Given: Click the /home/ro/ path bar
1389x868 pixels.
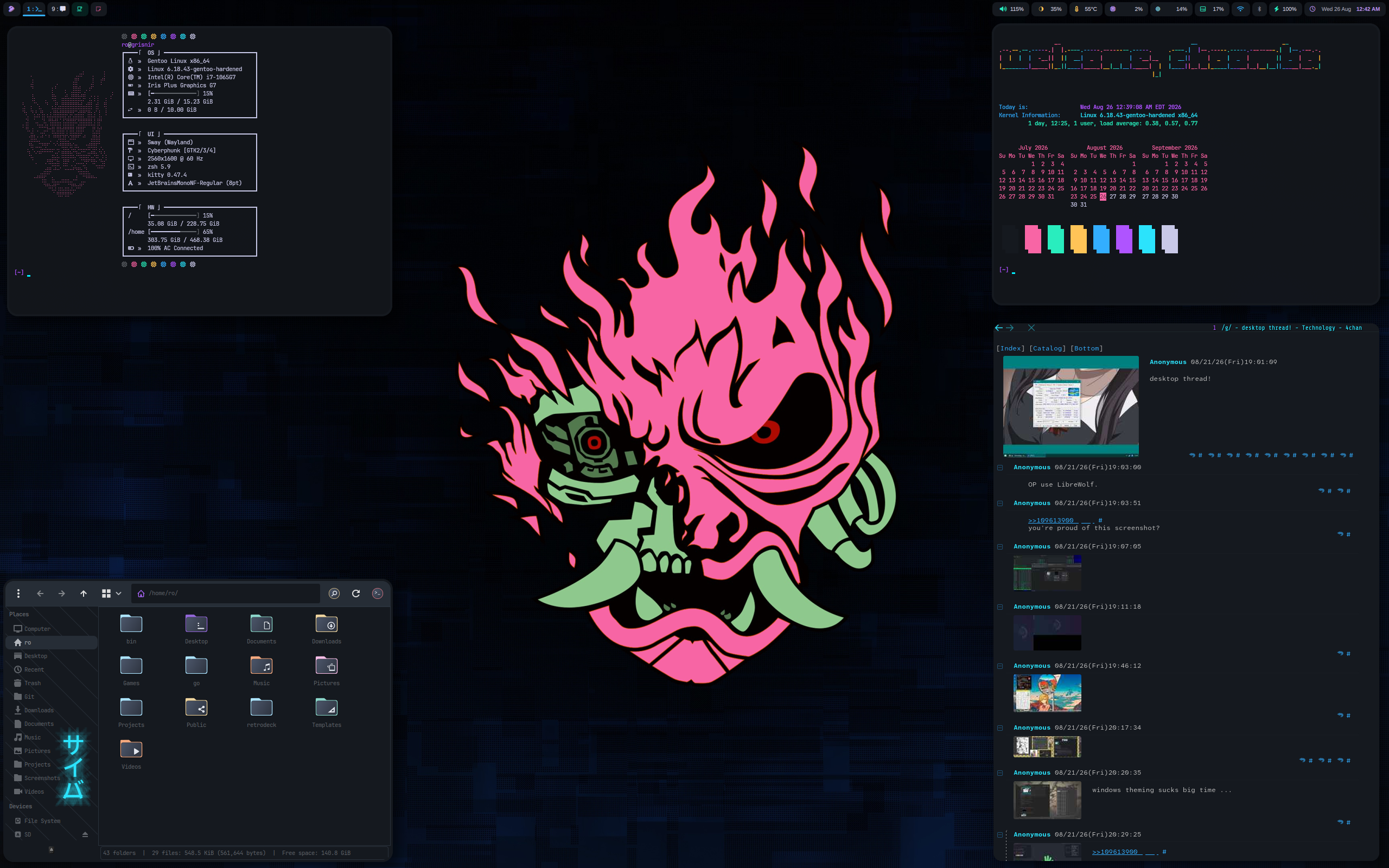Looking at the screenshot, I should pyautogui.click(x=226, y=593).
